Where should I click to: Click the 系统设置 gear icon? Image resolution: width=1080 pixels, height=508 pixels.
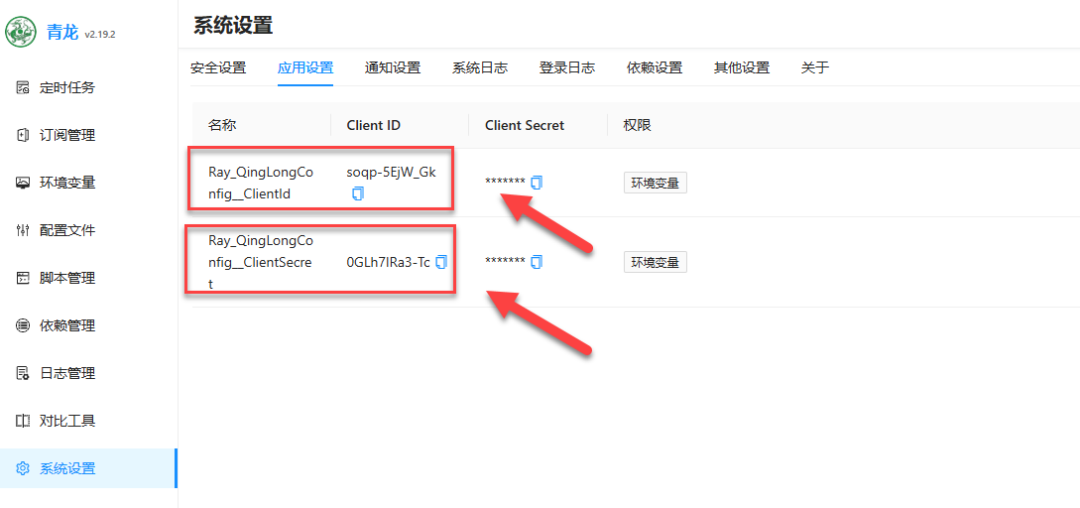pyautogui.click(x=23, y=469)
